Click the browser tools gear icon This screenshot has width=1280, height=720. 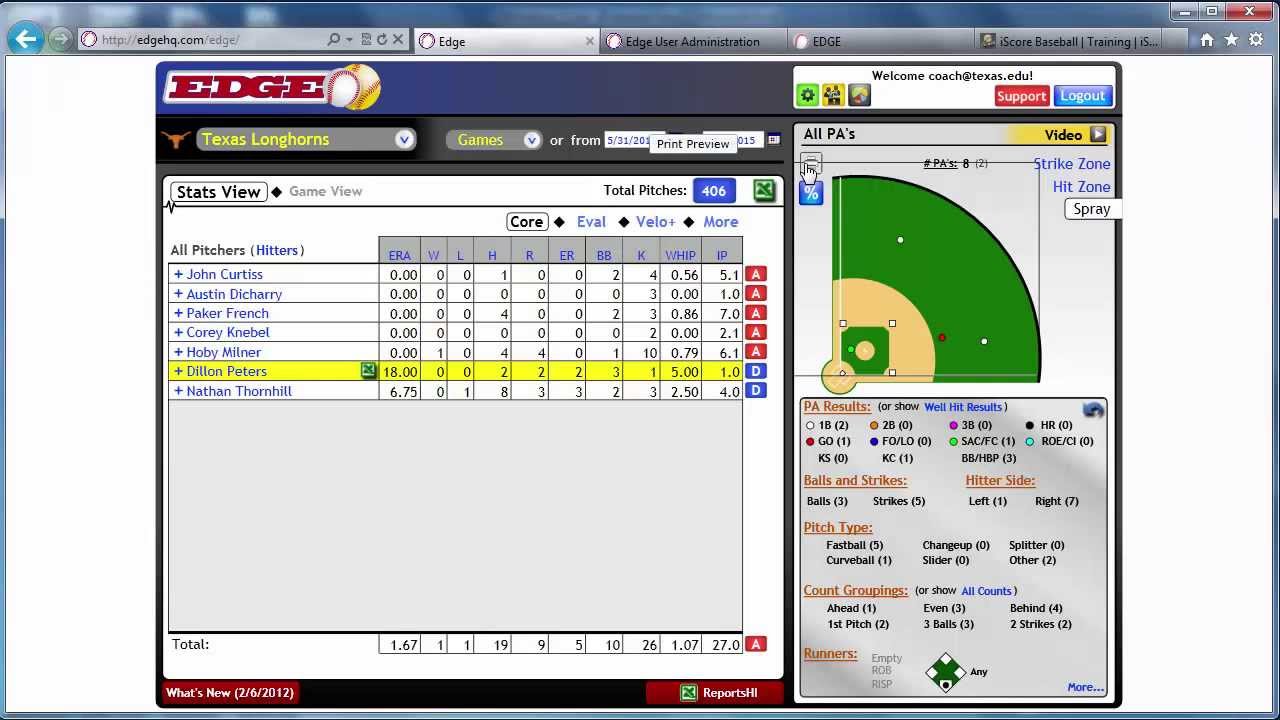click(1255, 40)
